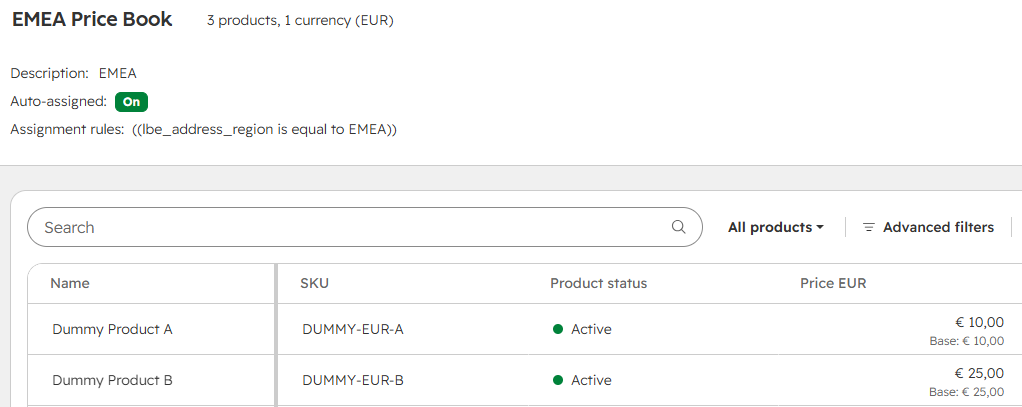Sort by Product status column header
1022x407 pixels.
pos(598,283)
